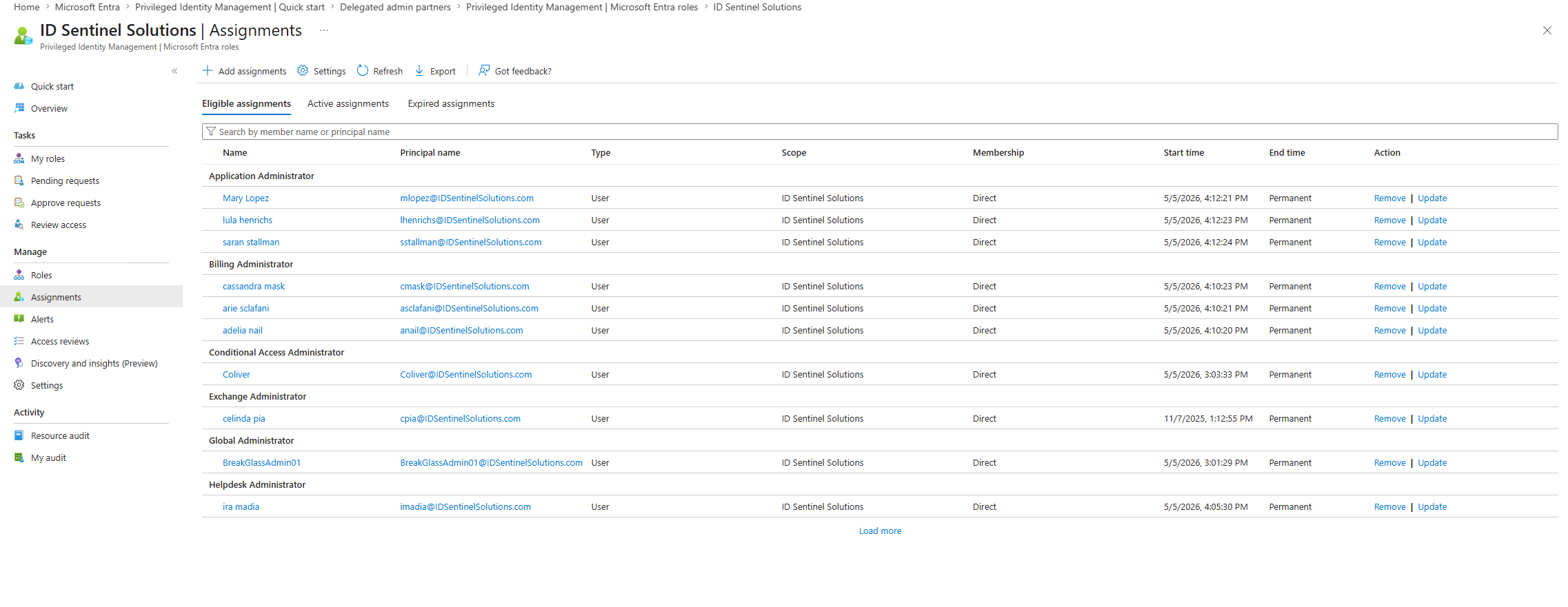Open Coliver user link

click(x=237, y=375)
